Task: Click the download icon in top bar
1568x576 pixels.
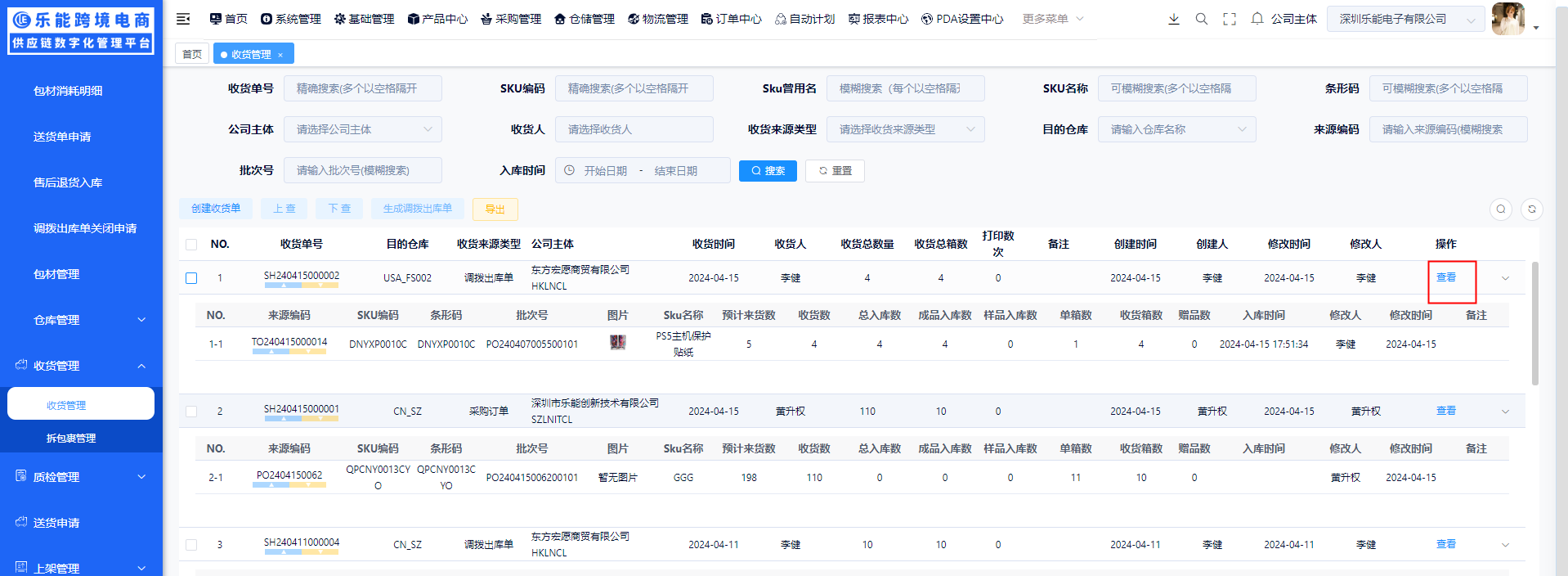Action: [1173, 19]
